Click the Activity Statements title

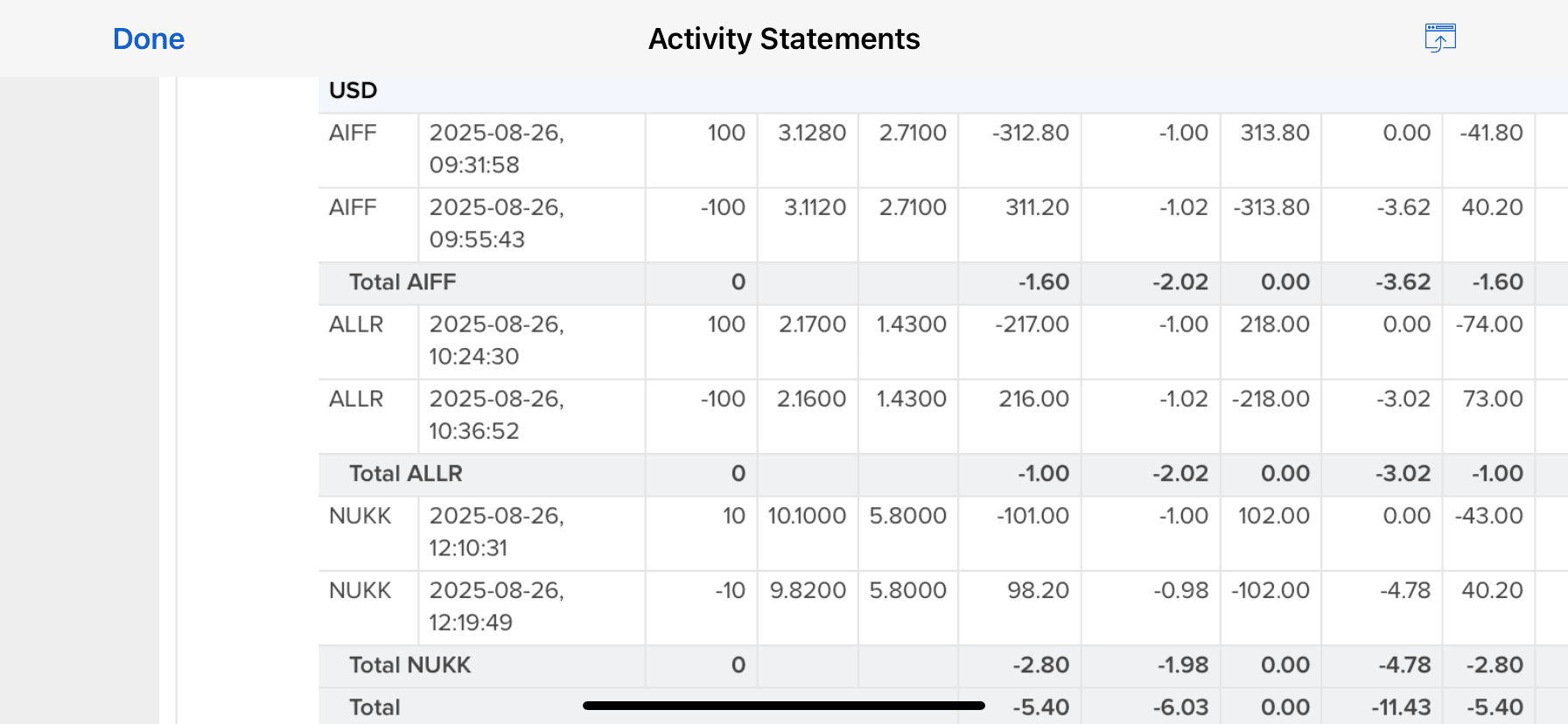[x=783, y=39]
